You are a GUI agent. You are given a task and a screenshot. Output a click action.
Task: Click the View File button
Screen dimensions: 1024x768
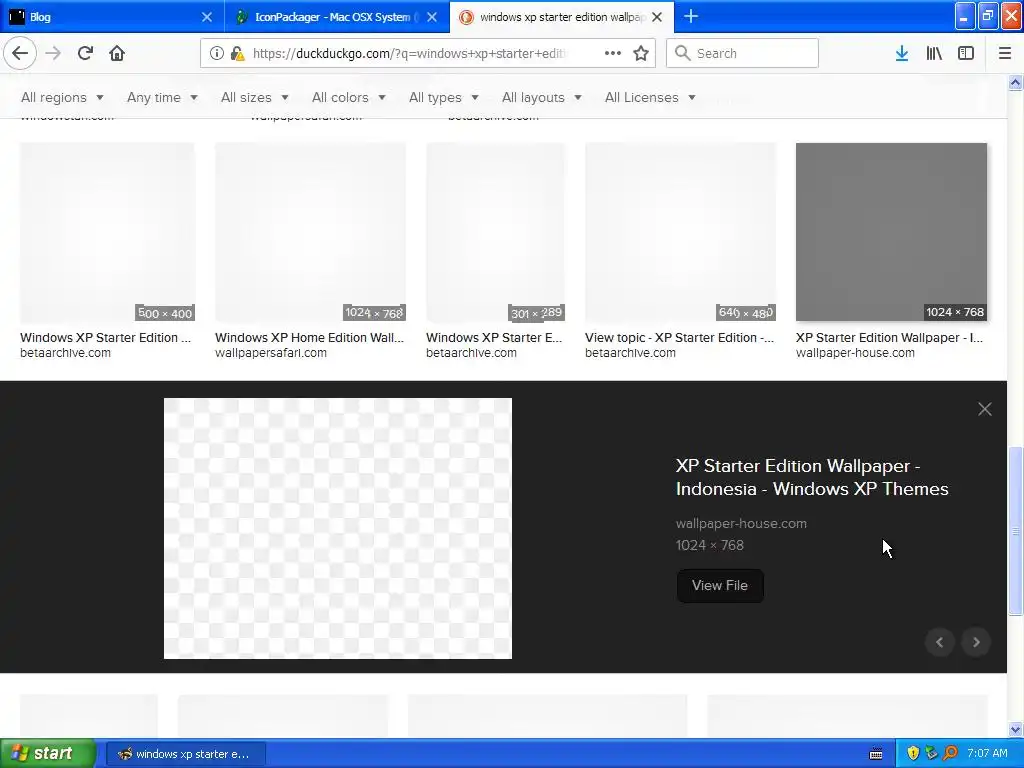[720, 586]
